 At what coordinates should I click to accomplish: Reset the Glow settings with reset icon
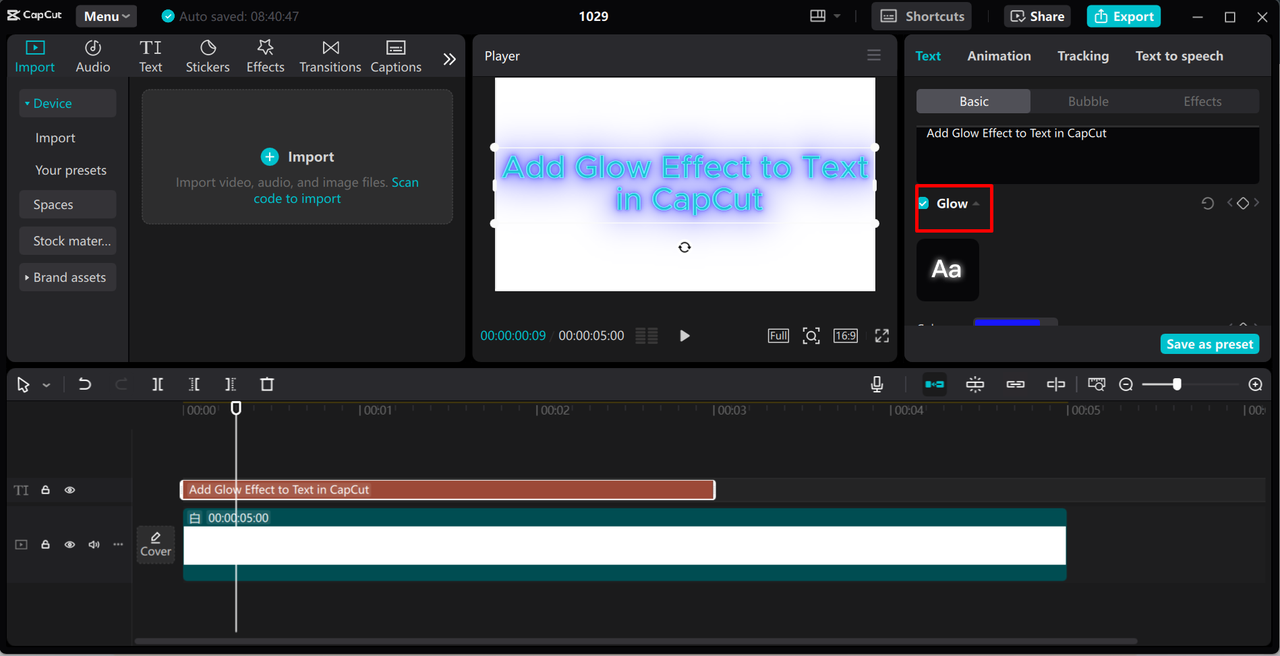click(1207, 203)
